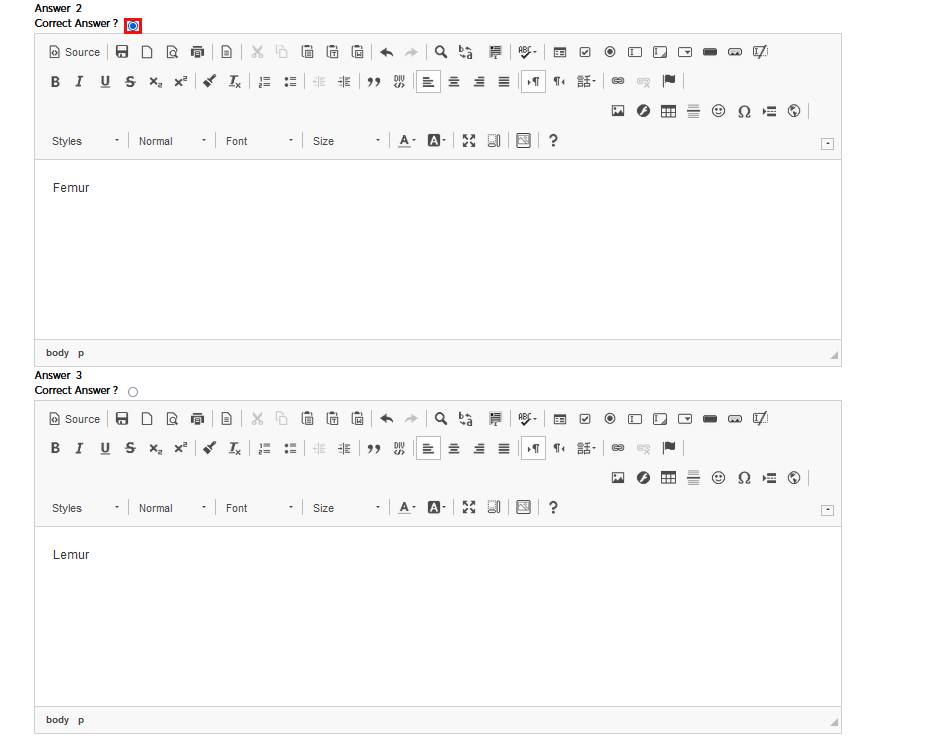The height and width of the screenshot is (738, 936).
Task: Click Paste icon in Answer 2 toolbar
Action: 307,52
